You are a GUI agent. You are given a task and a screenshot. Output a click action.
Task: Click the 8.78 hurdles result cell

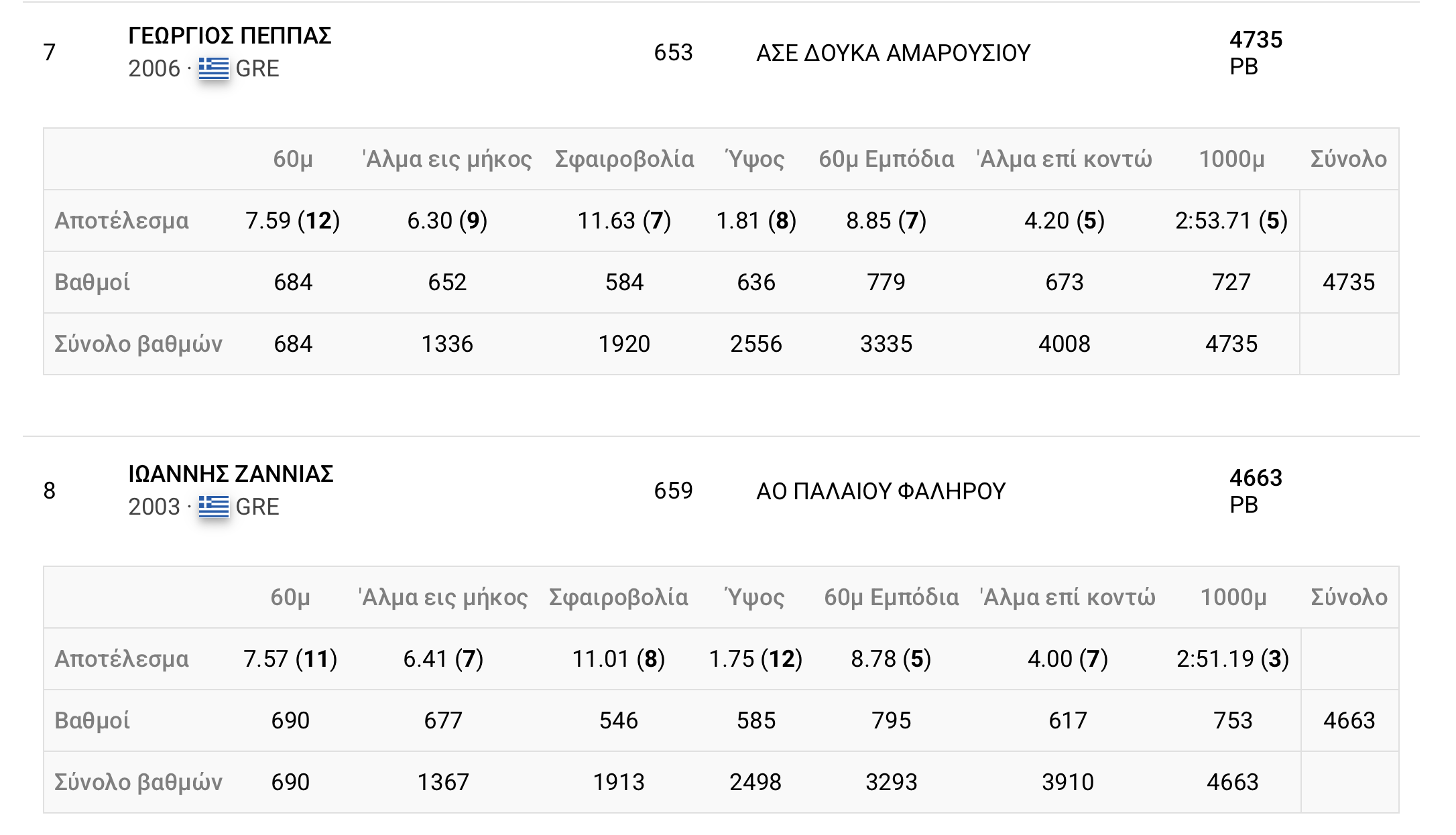pyautogui.click(x=891, y=659)
